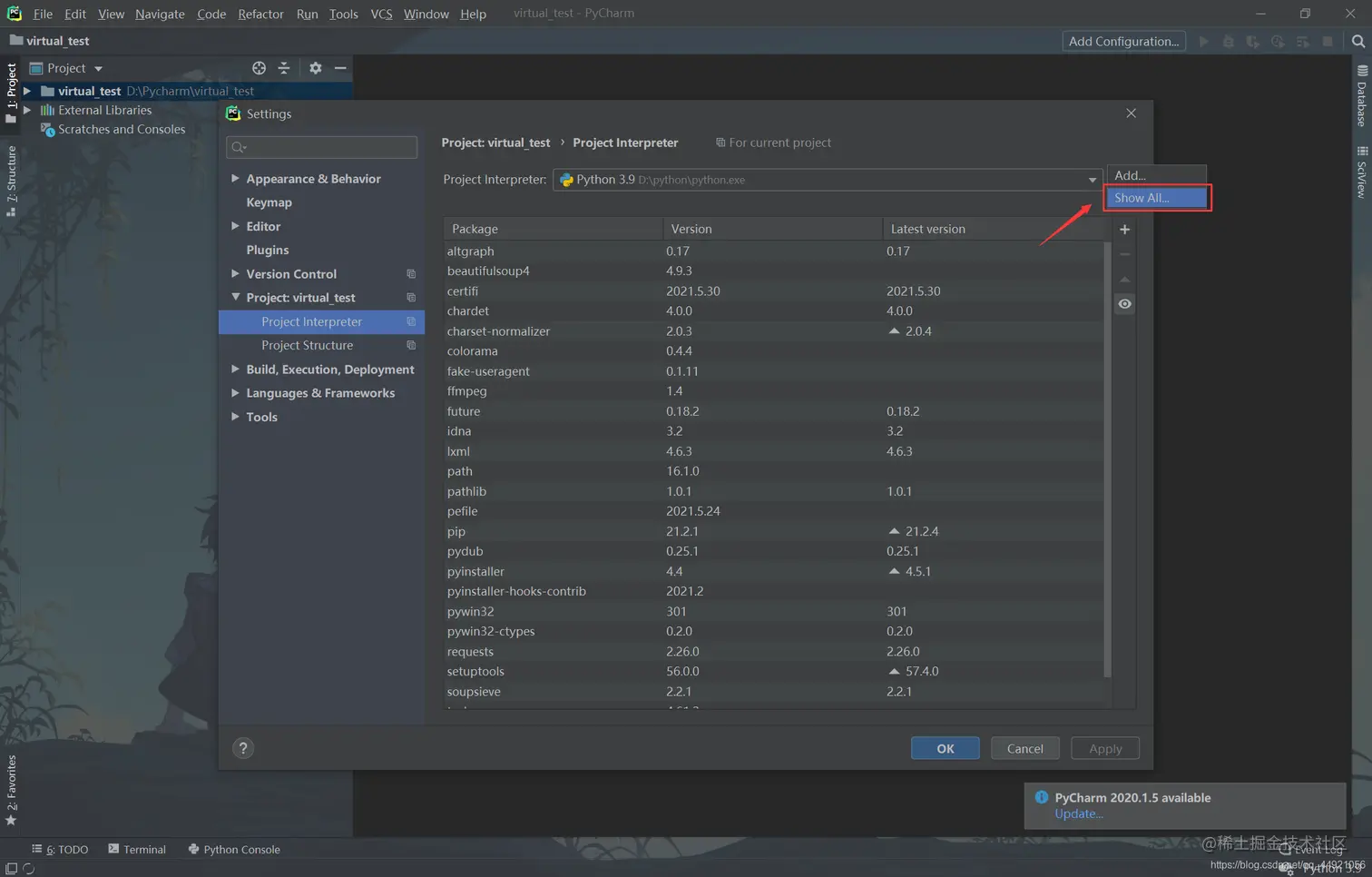
Task: Toggle show early releases eye icon
Action: pyautogui.click(x=1124, y=304)
